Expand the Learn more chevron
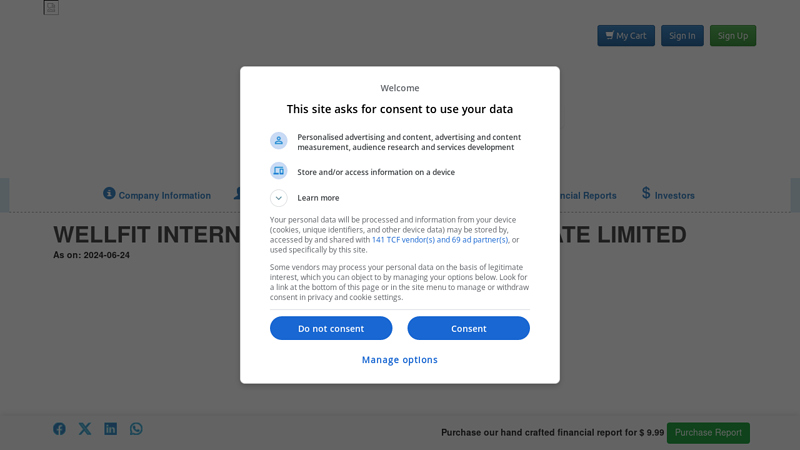The image size is (800, 450). [x=278, y=198]
